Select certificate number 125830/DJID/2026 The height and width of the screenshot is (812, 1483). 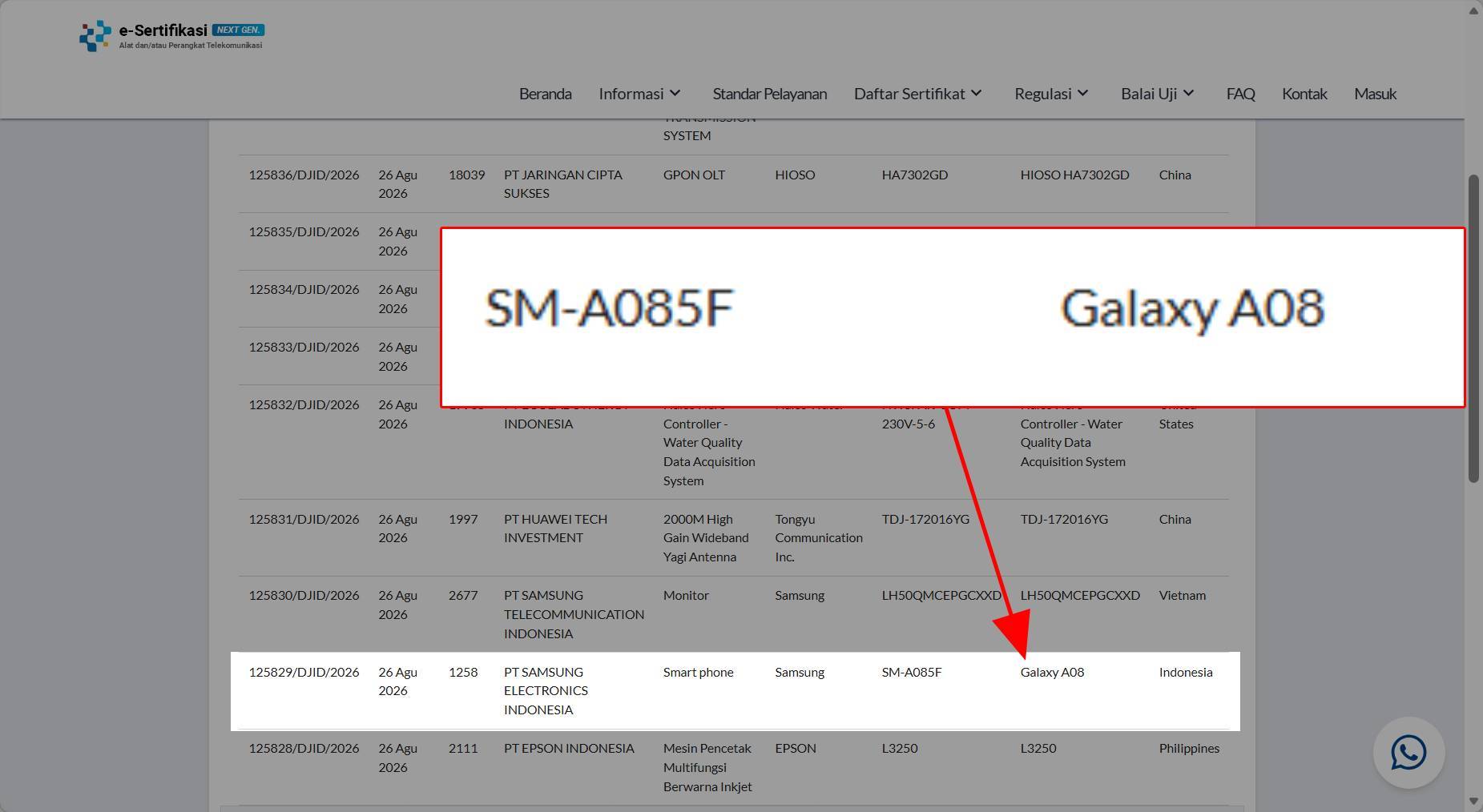pyautogui.click(x=304, y=595)
